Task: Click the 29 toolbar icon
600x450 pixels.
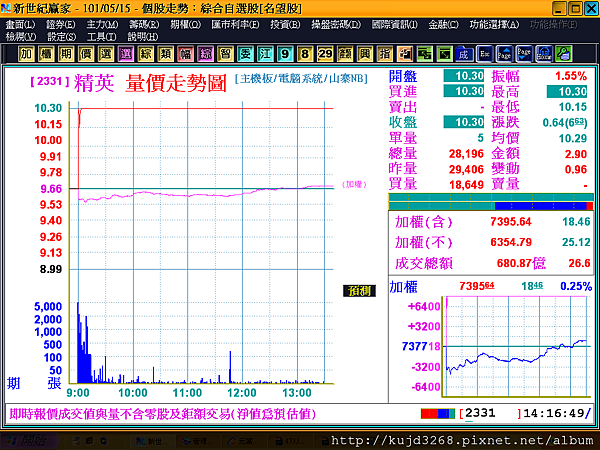Action: coord(325,54)
